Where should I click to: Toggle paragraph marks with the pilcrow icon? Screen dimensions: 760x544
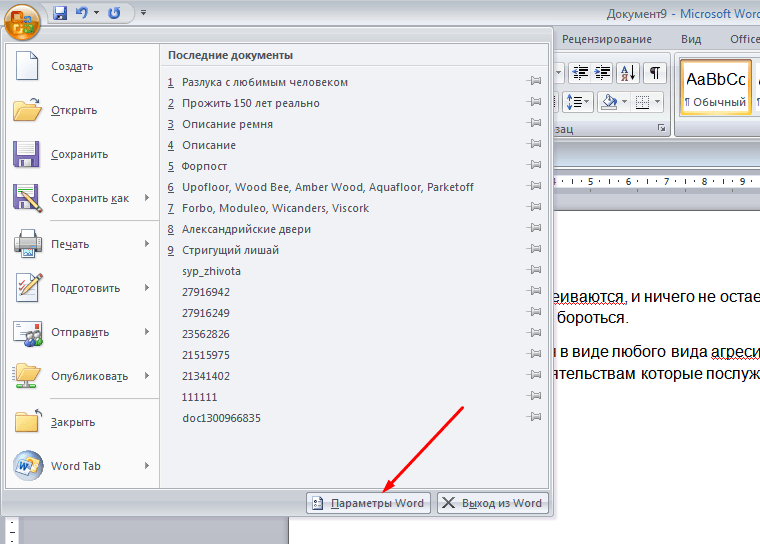click(654, 73)
